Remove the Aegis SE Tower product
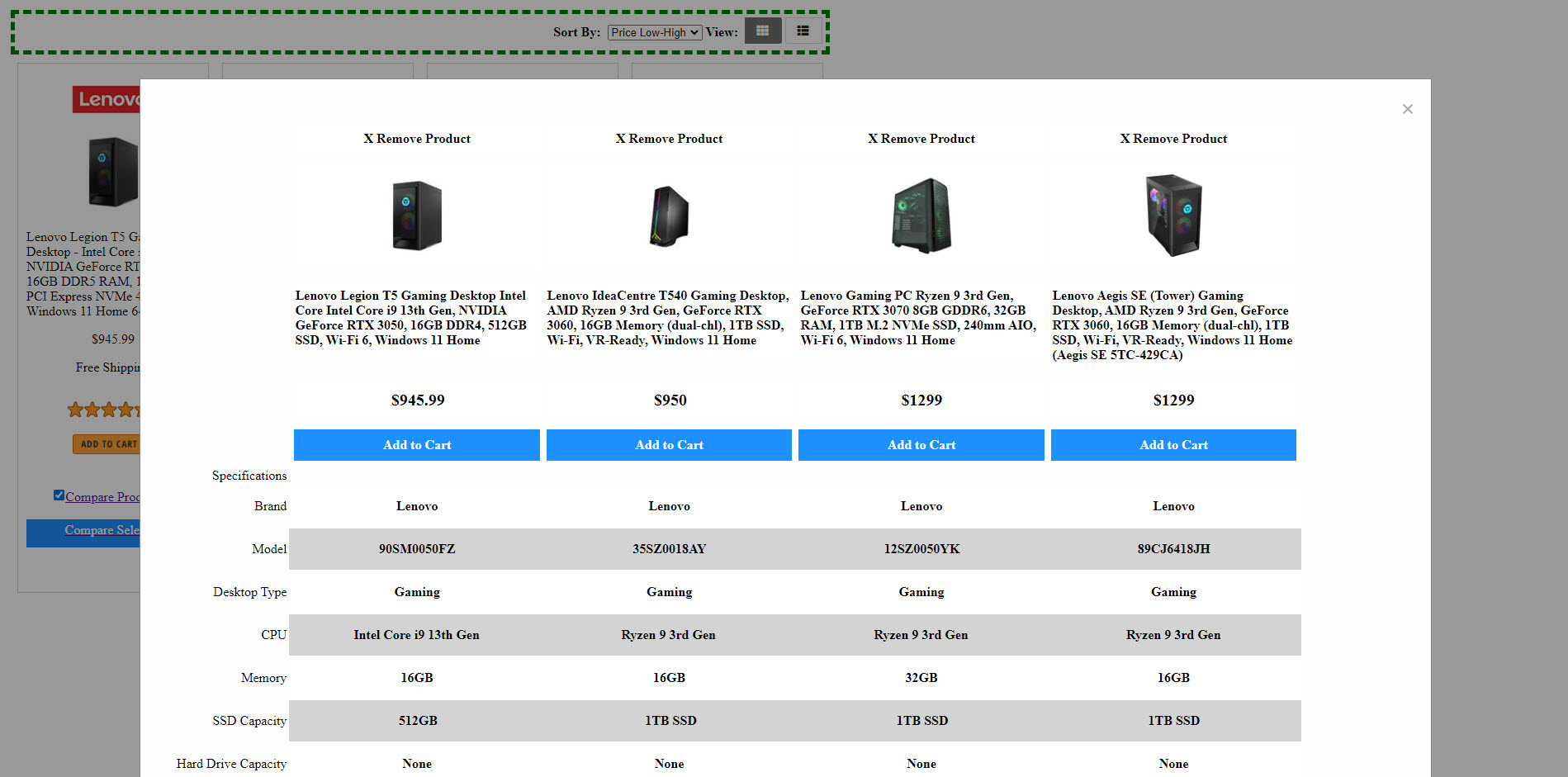Screen dimensions: 1568x777 tap(1172, 139)
